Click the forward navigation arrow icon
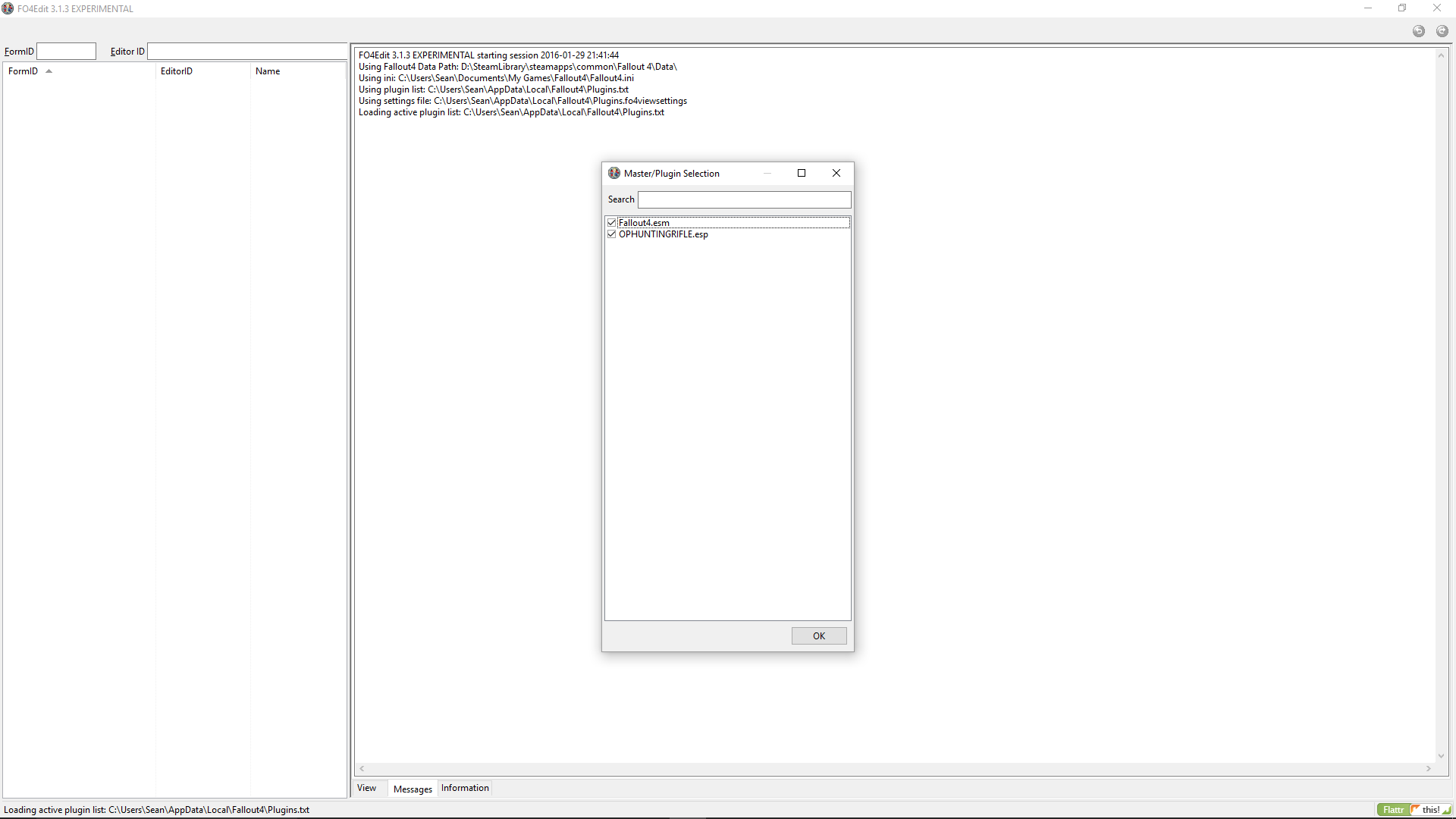Screen dimensions: 1456x819 click(1442, 31)
